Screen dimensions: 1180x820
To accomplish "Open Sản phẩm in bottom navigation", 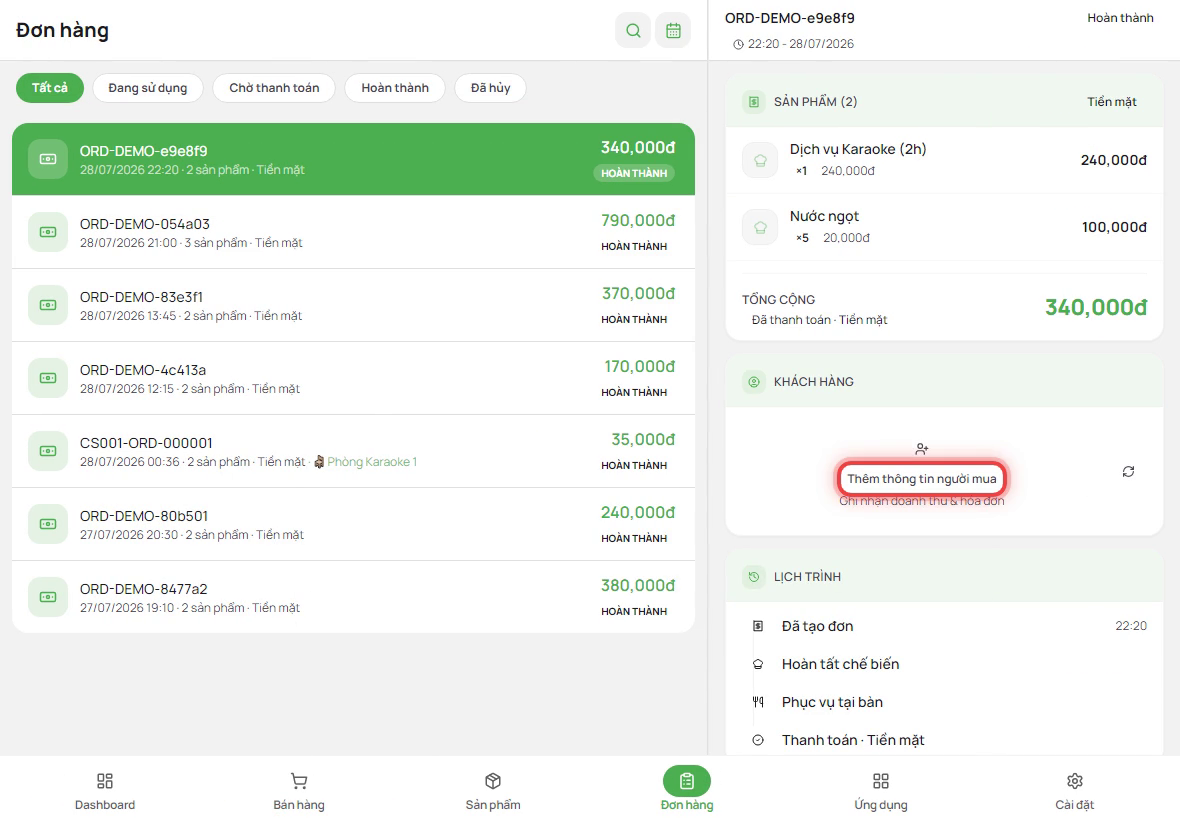I will point(493,790).
